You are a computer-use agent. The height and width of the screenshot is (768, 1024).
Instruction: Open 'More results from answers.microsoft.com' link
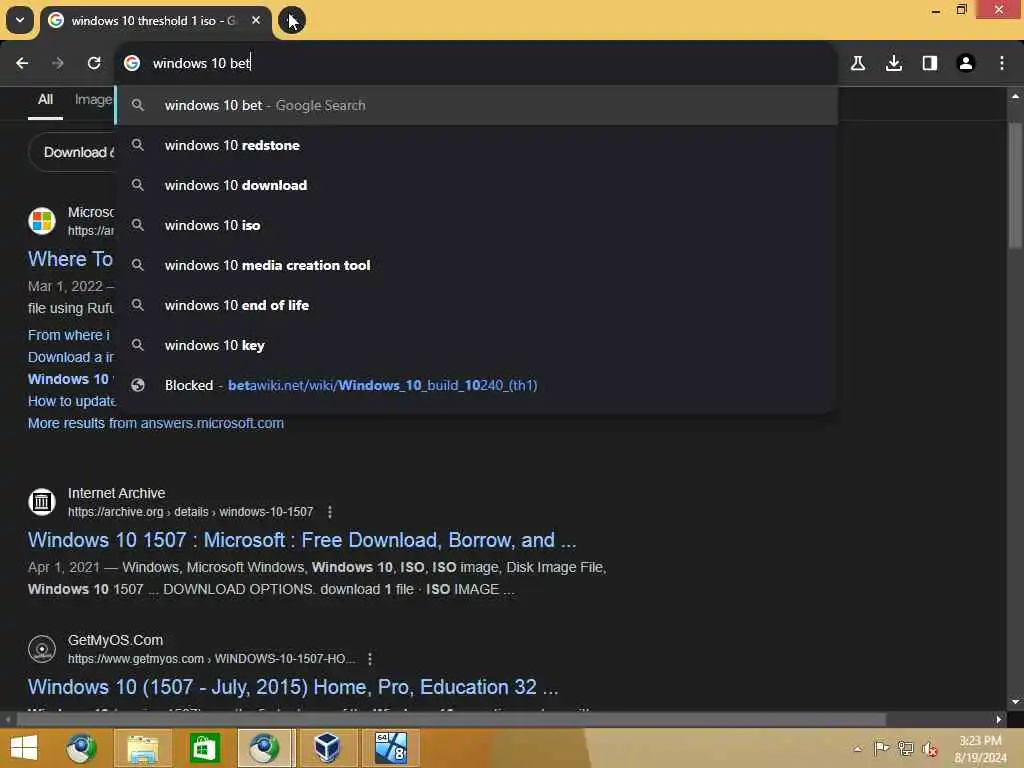[x=155, y=423]
